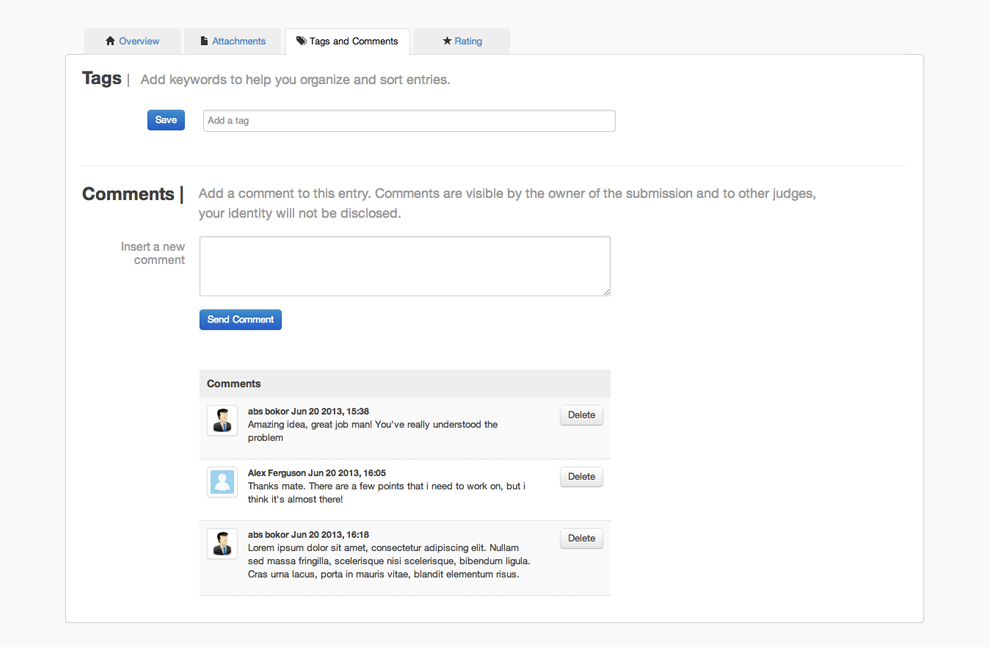Switch to the Attachments tab
Image resolution: width=990 pixels, height=647 pixels.
coord(233,41)
